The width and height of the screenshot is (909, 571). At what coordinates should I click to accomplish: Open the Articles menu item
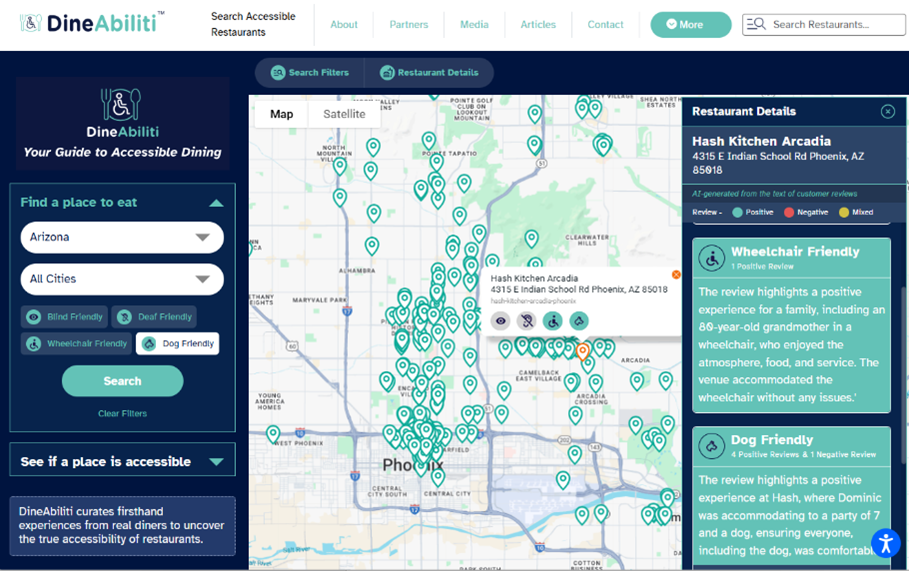pyautogui.click(x=538, y=25)
